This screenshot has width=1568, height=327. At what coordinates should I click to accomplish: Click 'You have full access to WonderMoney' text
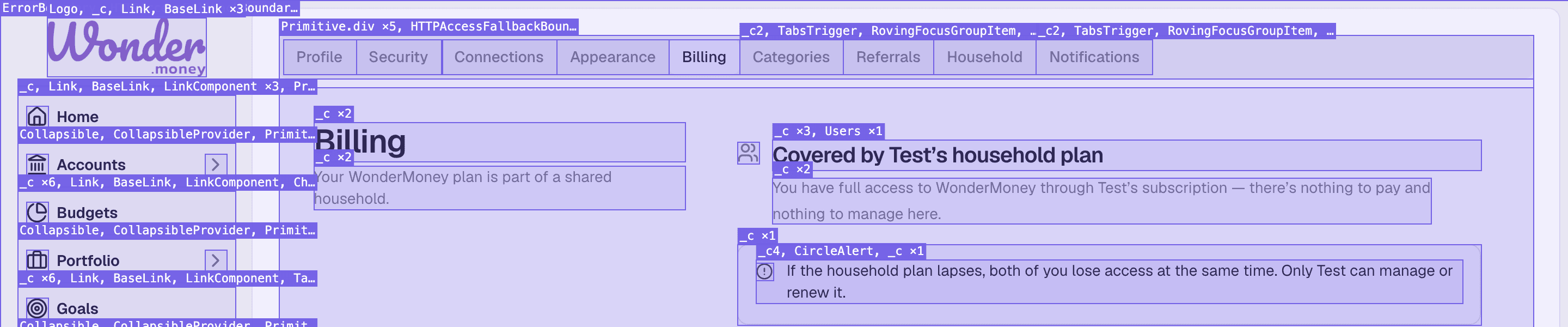(1101, 201)
